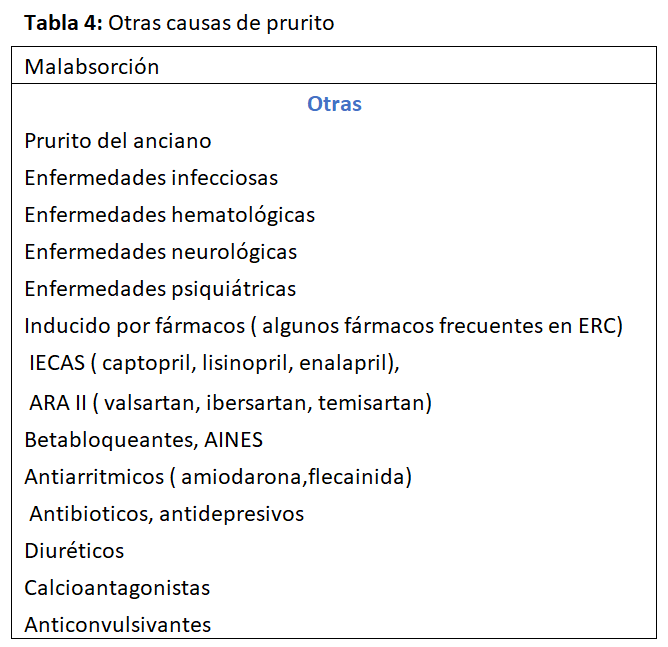
Task: Select 'Enfermedades infecciosas' line
Action: click(x=151, y=178)
